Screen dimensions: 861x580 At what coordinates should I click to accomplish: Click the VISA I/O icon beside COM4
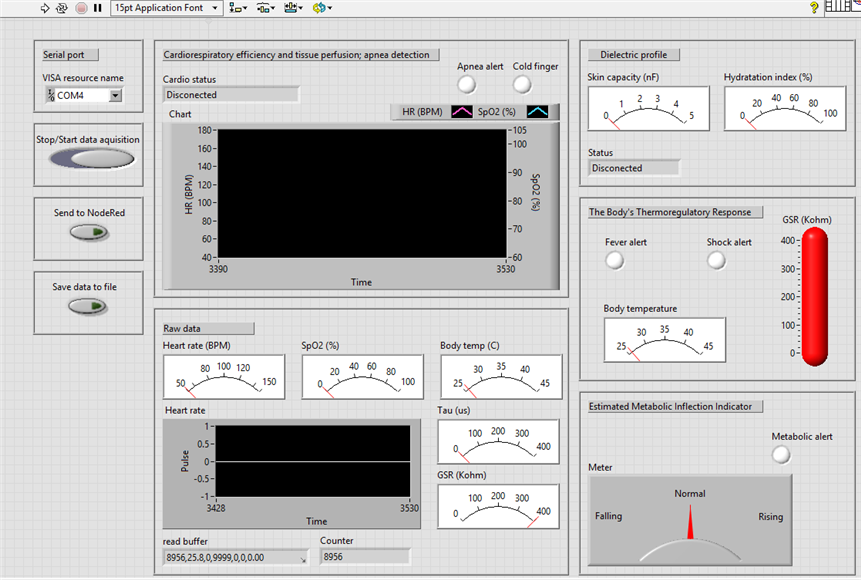coord(51,95)
